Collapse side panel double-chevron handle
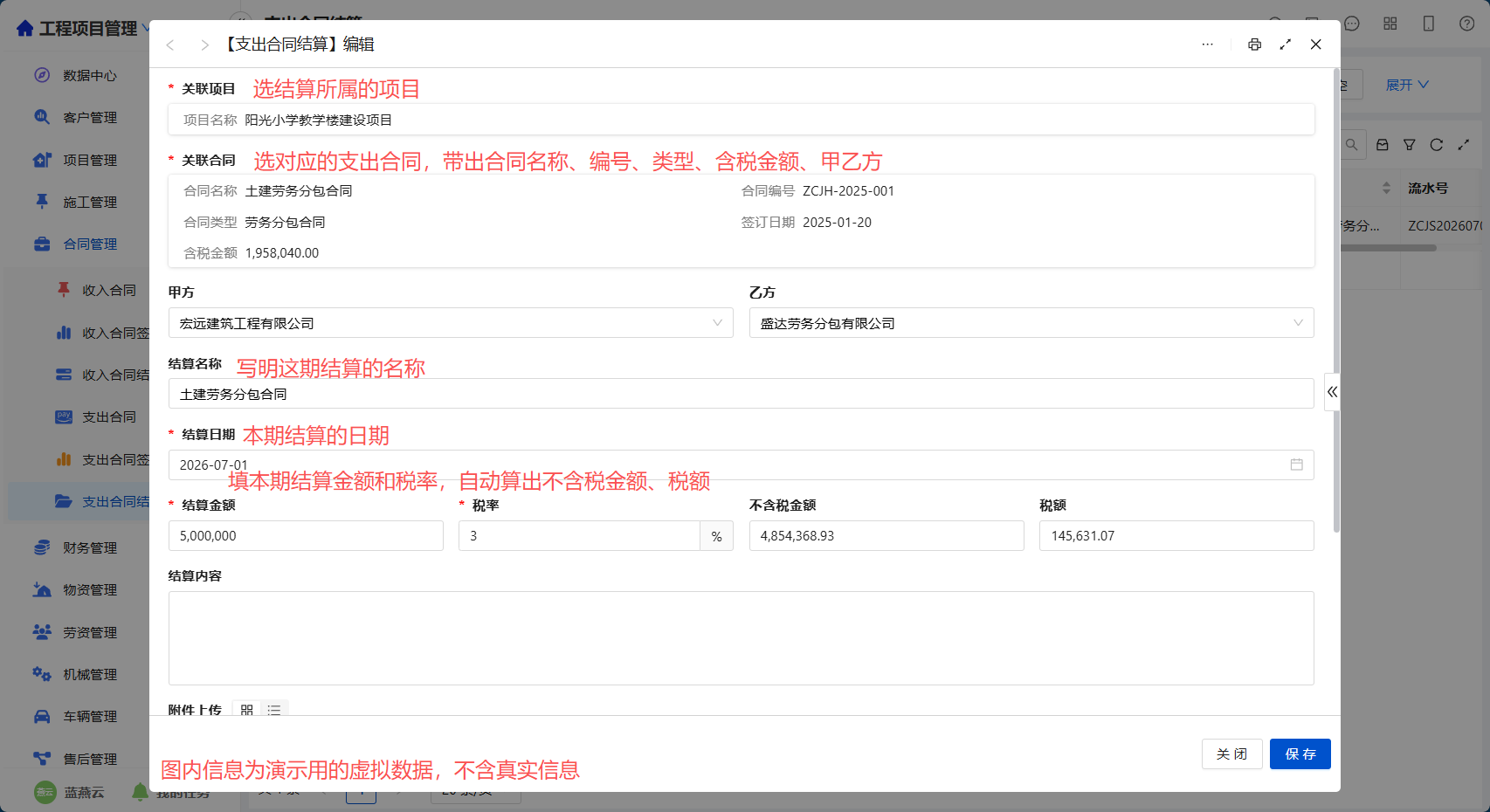The height and width of the screenshot is (812, 1490). [1332, 392]
